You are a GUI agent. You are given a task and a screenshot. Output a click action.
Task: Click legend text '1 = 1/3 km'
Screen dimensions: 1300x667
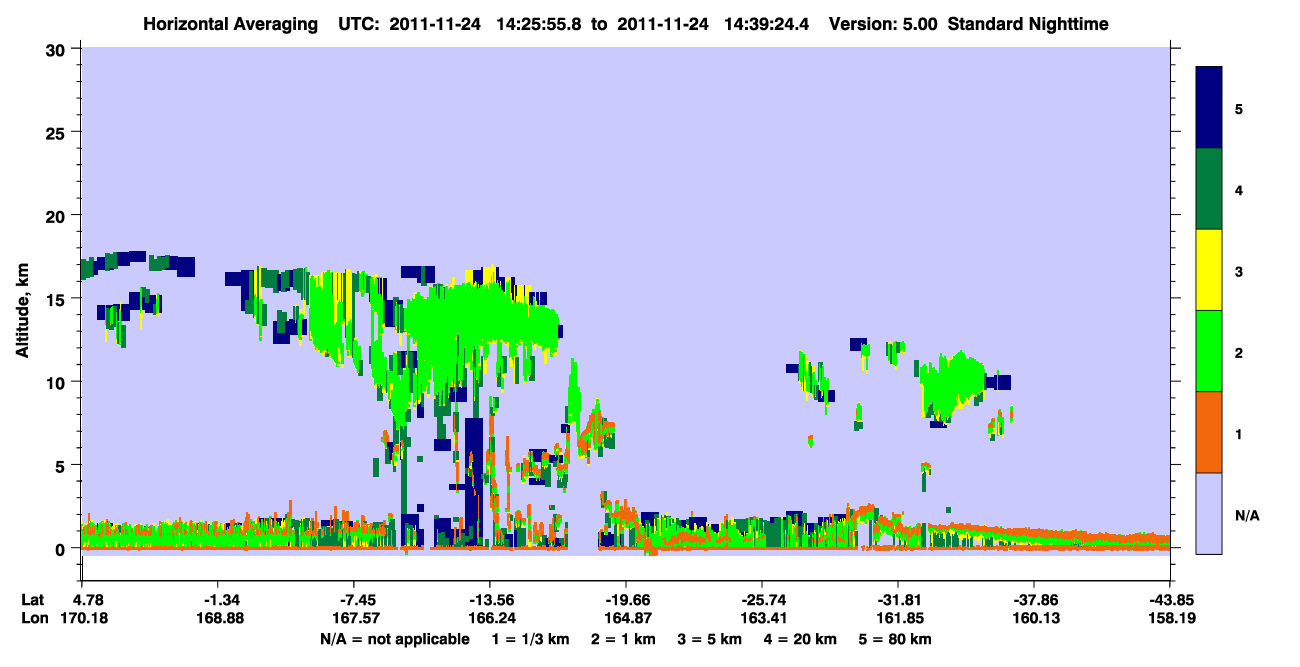(528, 639)
